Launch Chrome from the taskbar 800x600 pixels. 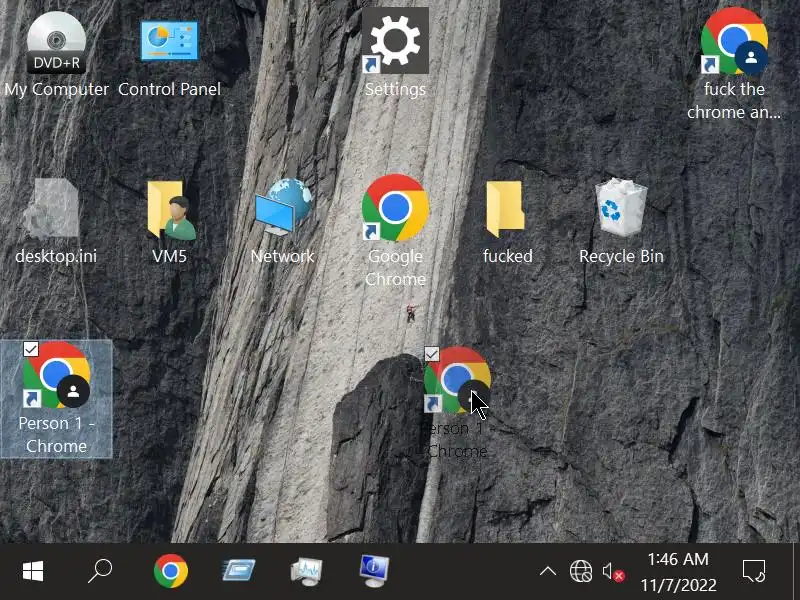coord(171,571)
